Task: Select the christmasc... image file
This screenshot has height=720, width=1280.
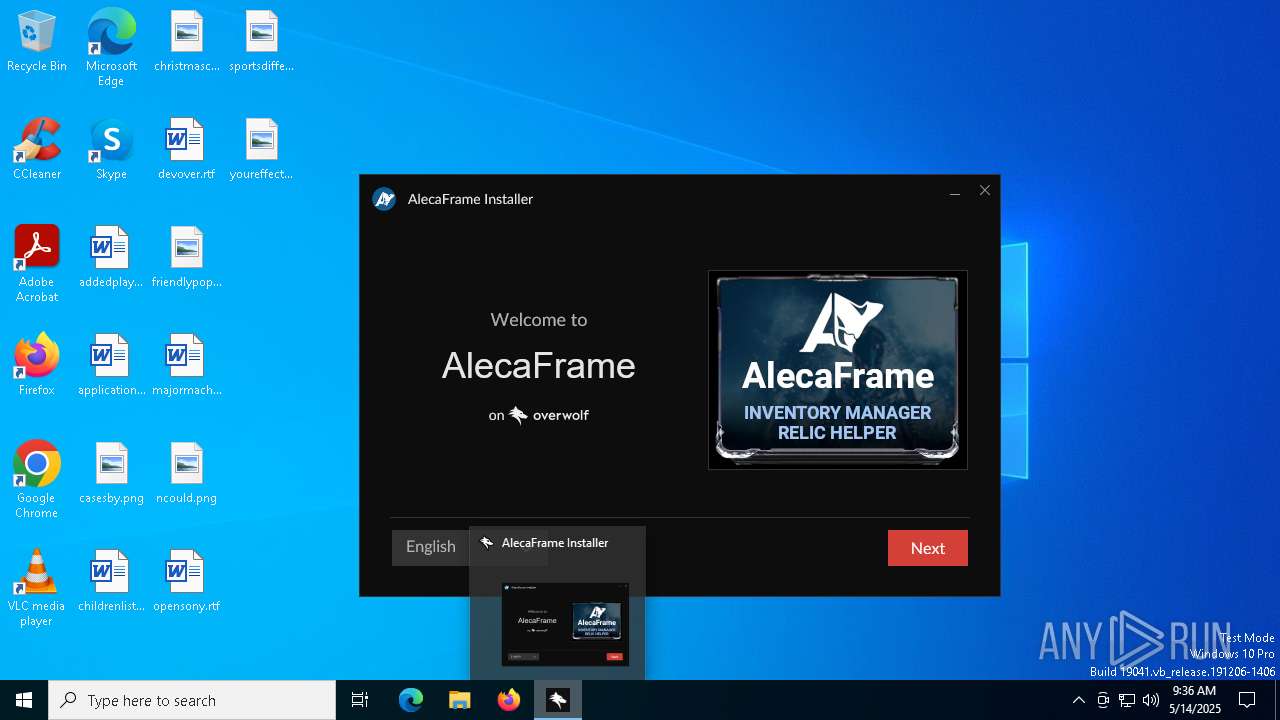Action: (186, 41)
